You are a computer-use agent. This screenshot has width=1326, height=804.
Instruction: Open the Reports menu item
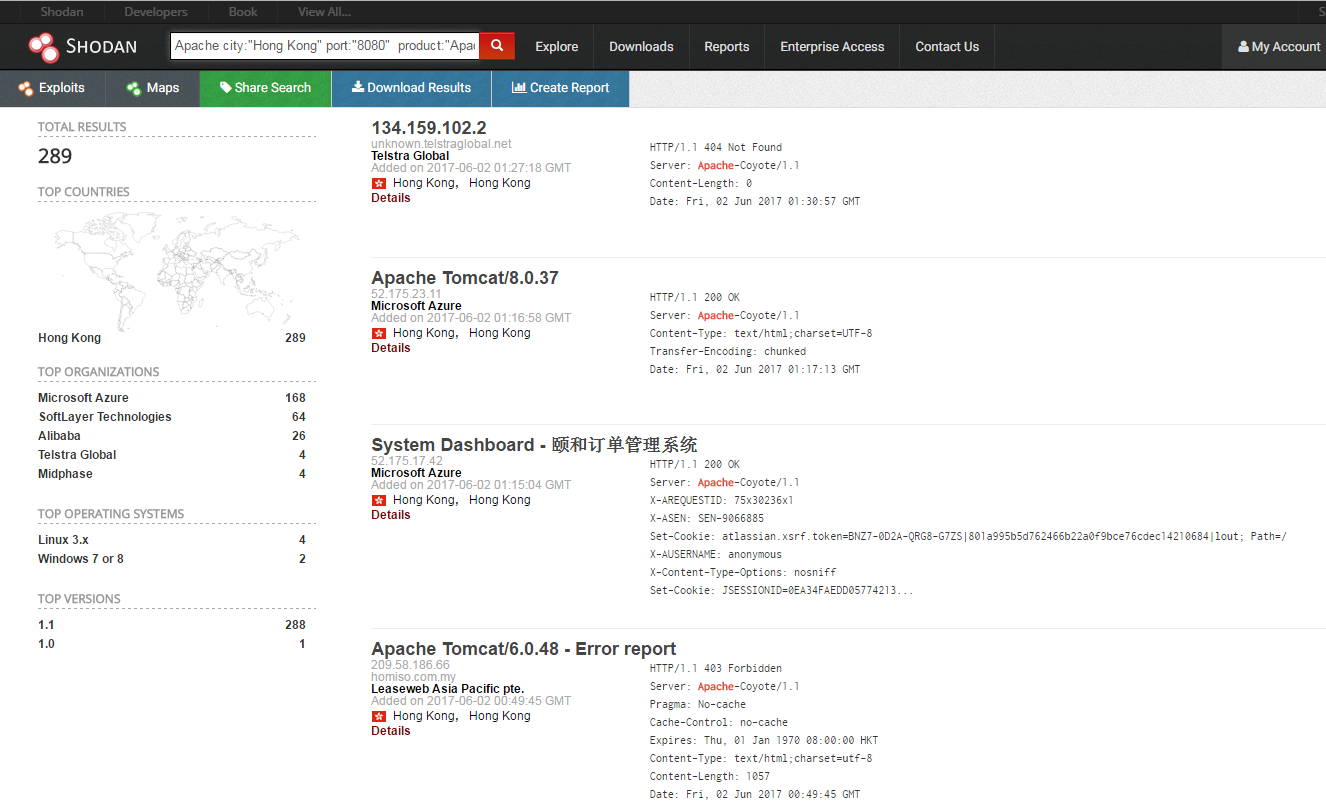[727, 47]
